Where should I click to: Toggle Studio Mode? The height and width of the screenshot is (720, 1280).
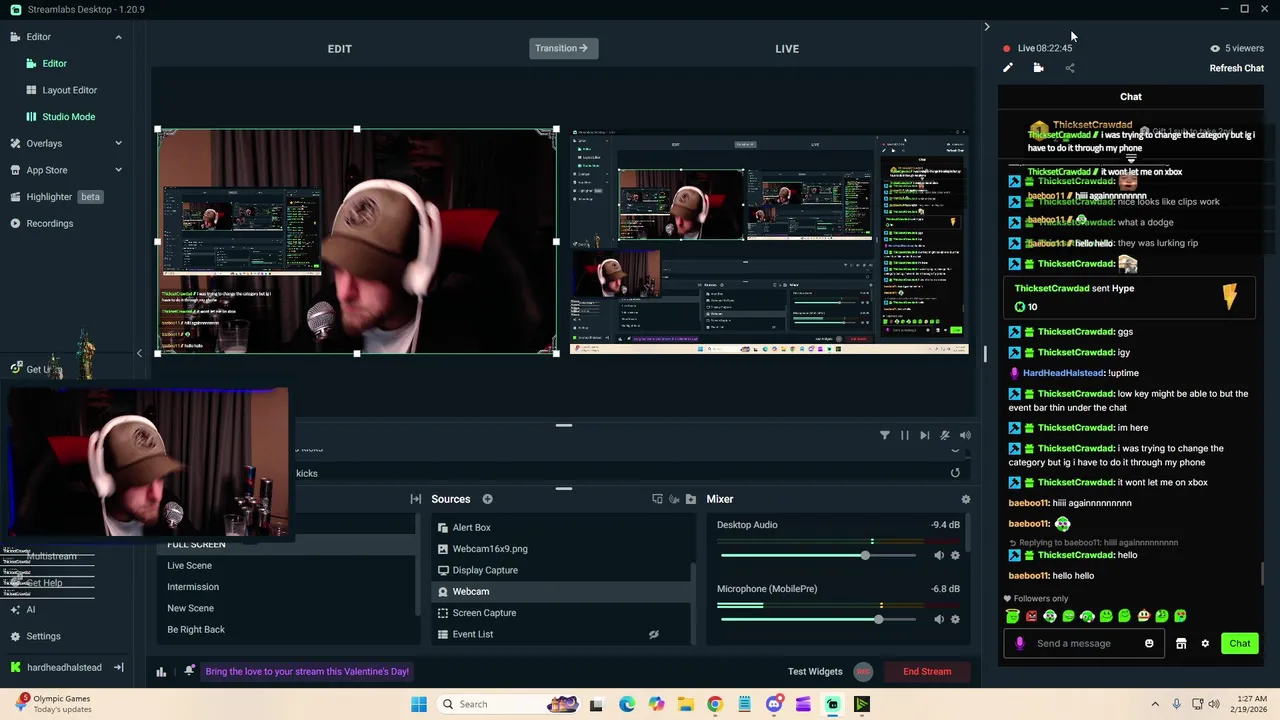(66, 117)
